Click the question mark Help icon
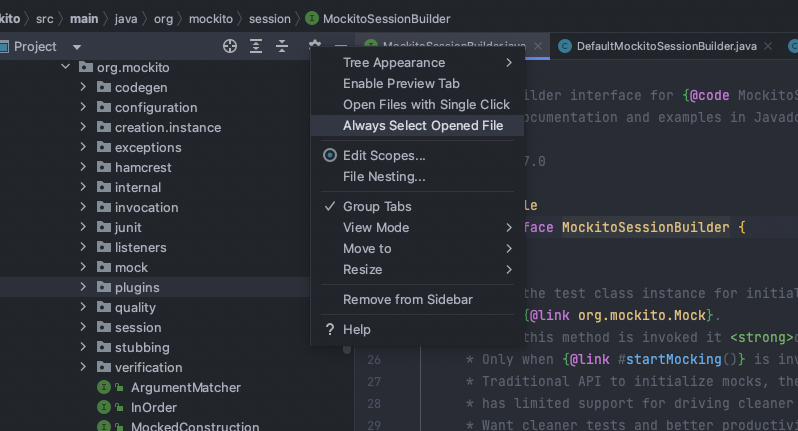 click(330, 329)
